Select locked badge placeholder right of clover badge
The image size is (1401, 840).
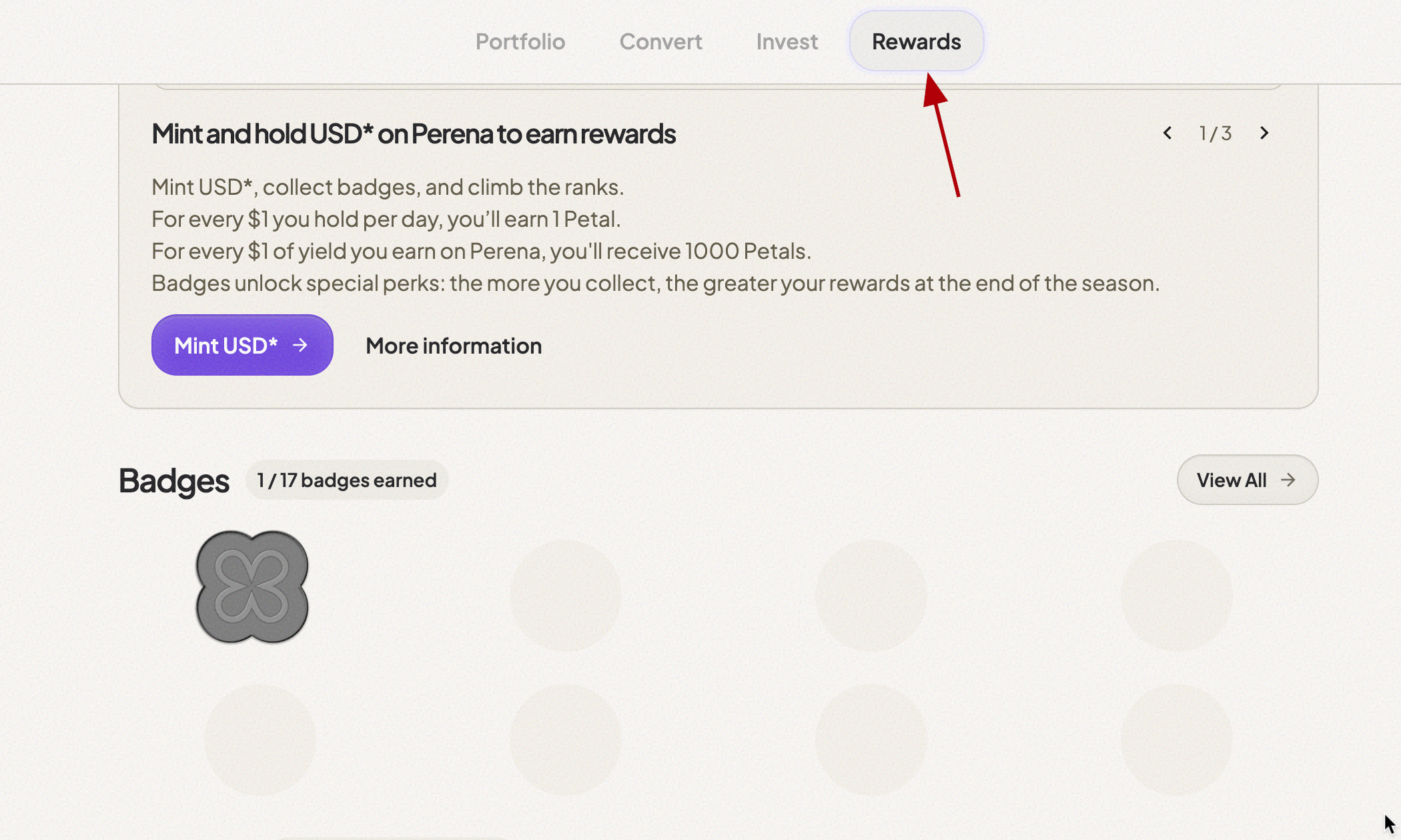click(565, 595)
